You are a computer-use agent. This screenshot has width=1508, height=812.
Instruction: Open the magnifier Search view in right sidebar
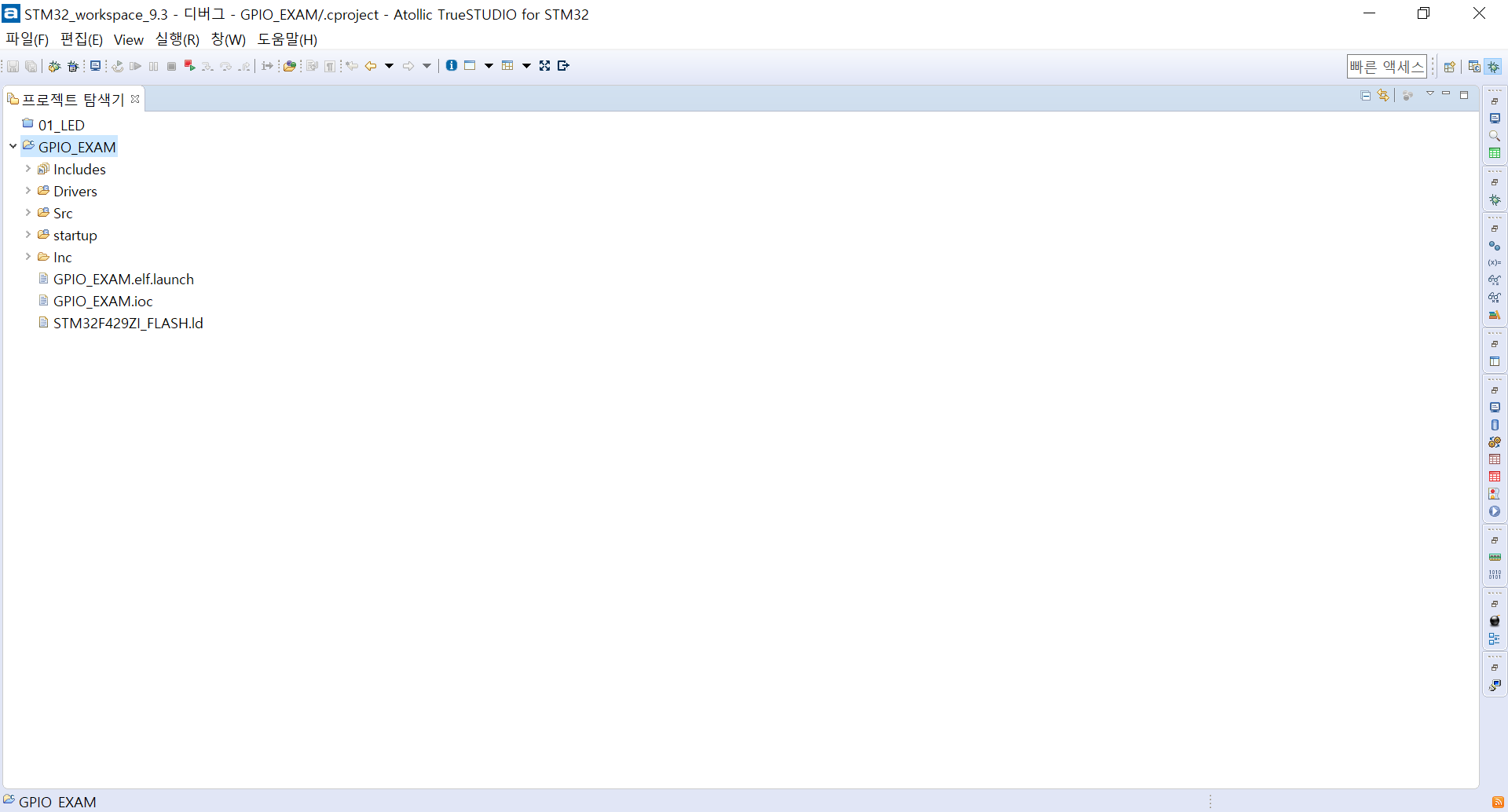[x=1495, y=136]
